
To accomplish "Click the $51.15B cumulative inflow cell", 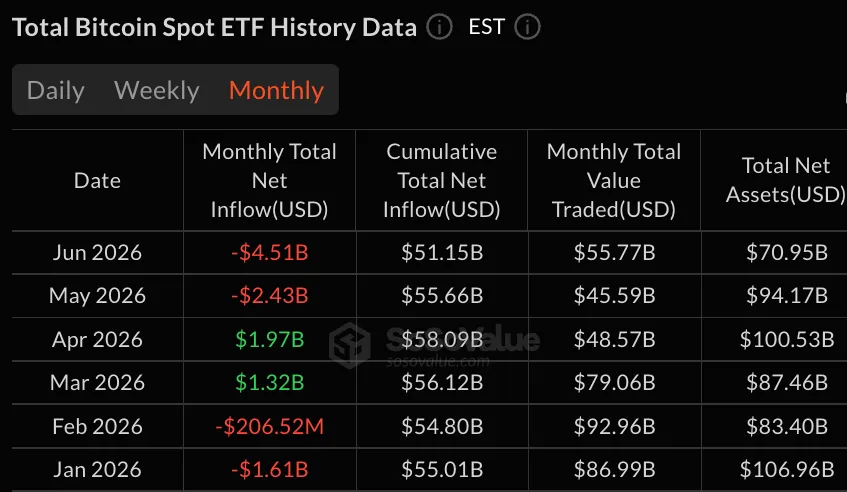I will [x=442, y=252].
